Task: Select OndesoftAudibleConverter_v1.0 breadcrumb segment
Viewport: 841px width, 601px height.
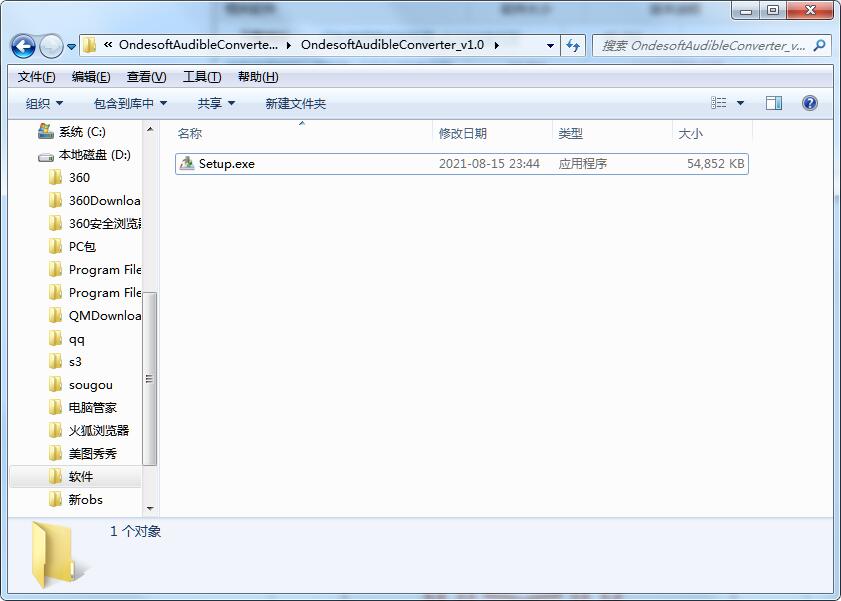Action: (392, 45)
